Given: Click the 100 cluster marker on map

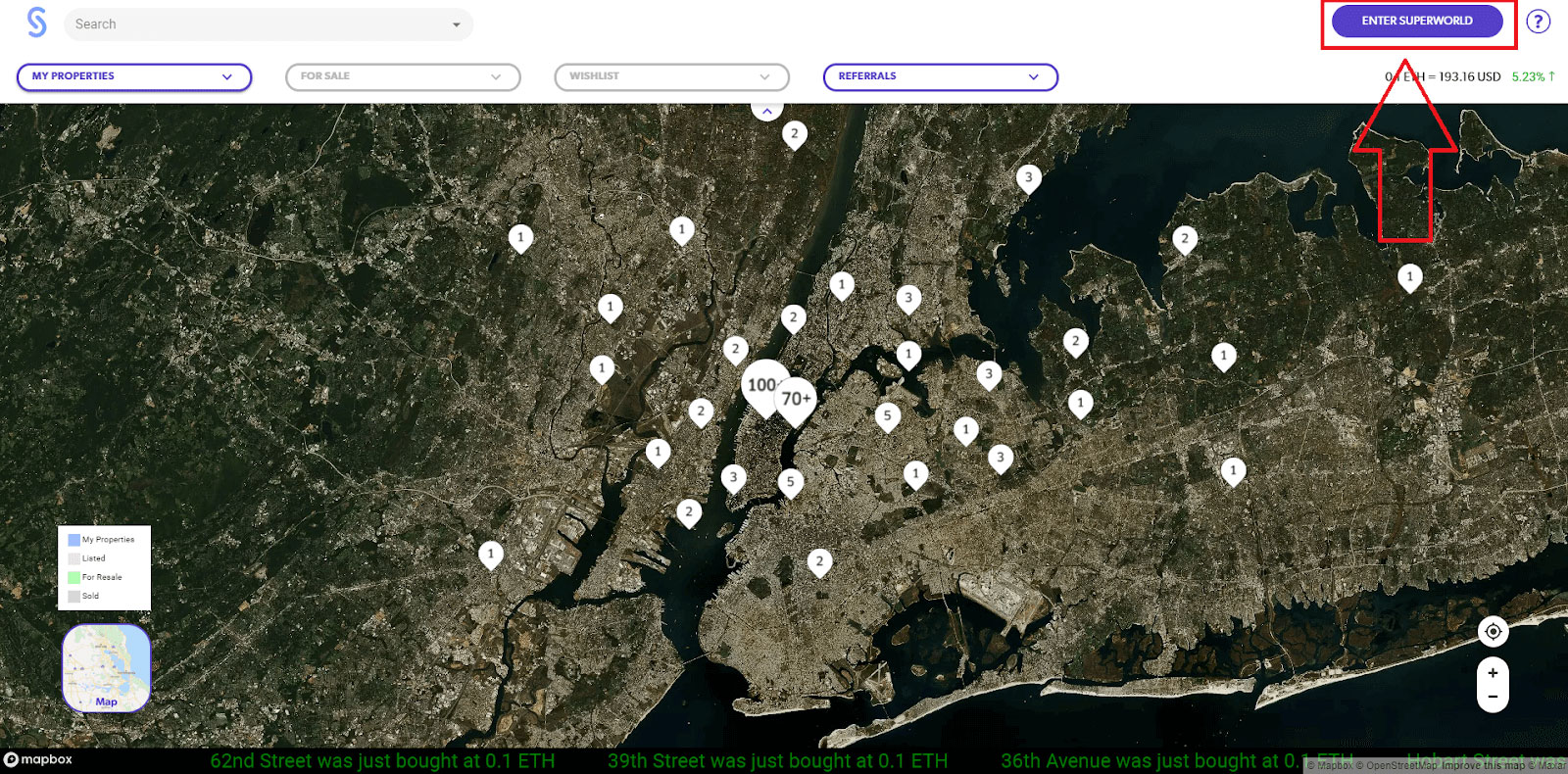Looking at the screenshot, I should pyautogui.click(x=761, y=385).
